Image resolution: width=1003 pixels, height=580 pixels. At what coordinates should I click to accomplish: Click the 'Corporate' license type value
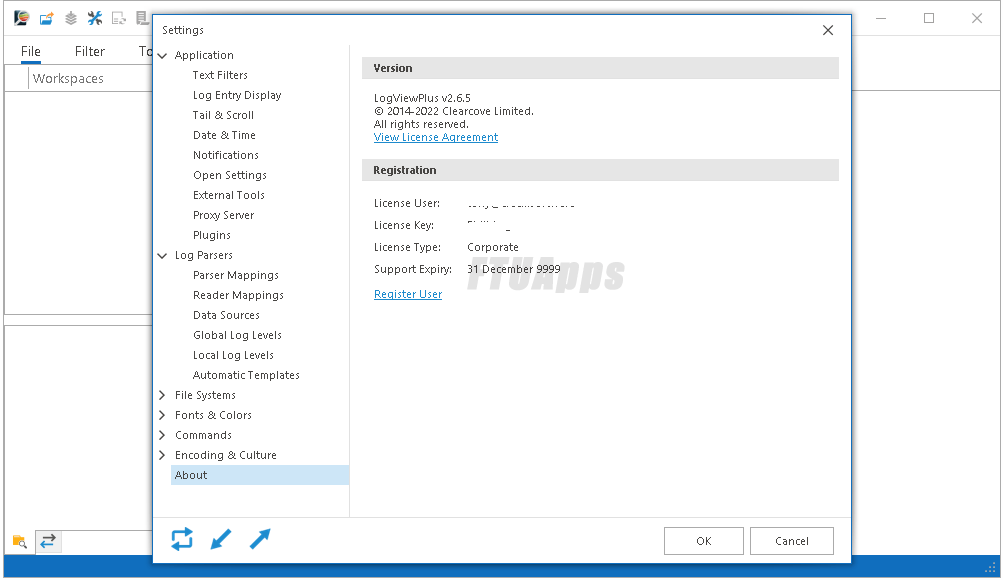(x=493, y=247)
